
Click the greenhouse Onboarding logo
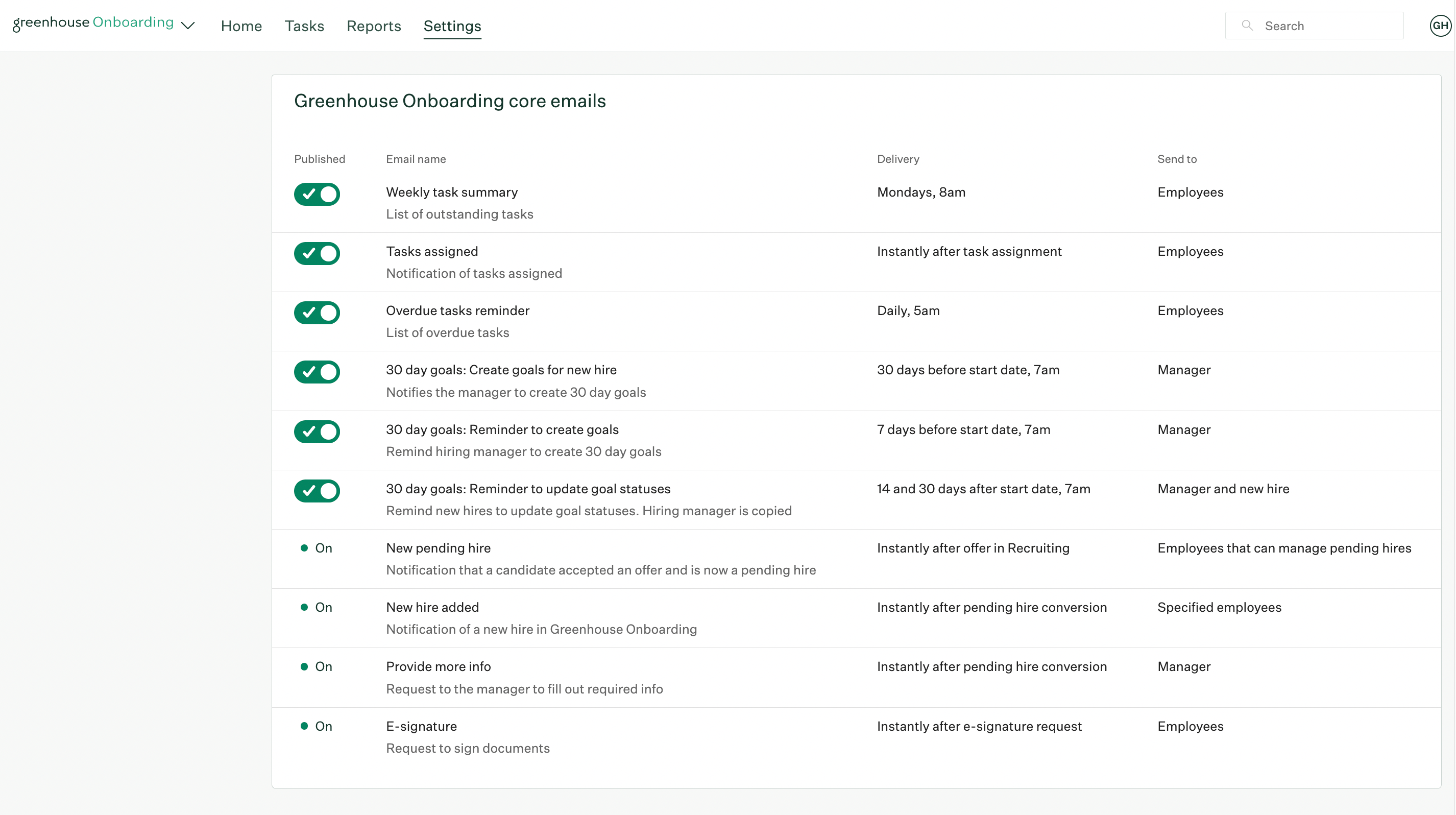tap(93, 23)
